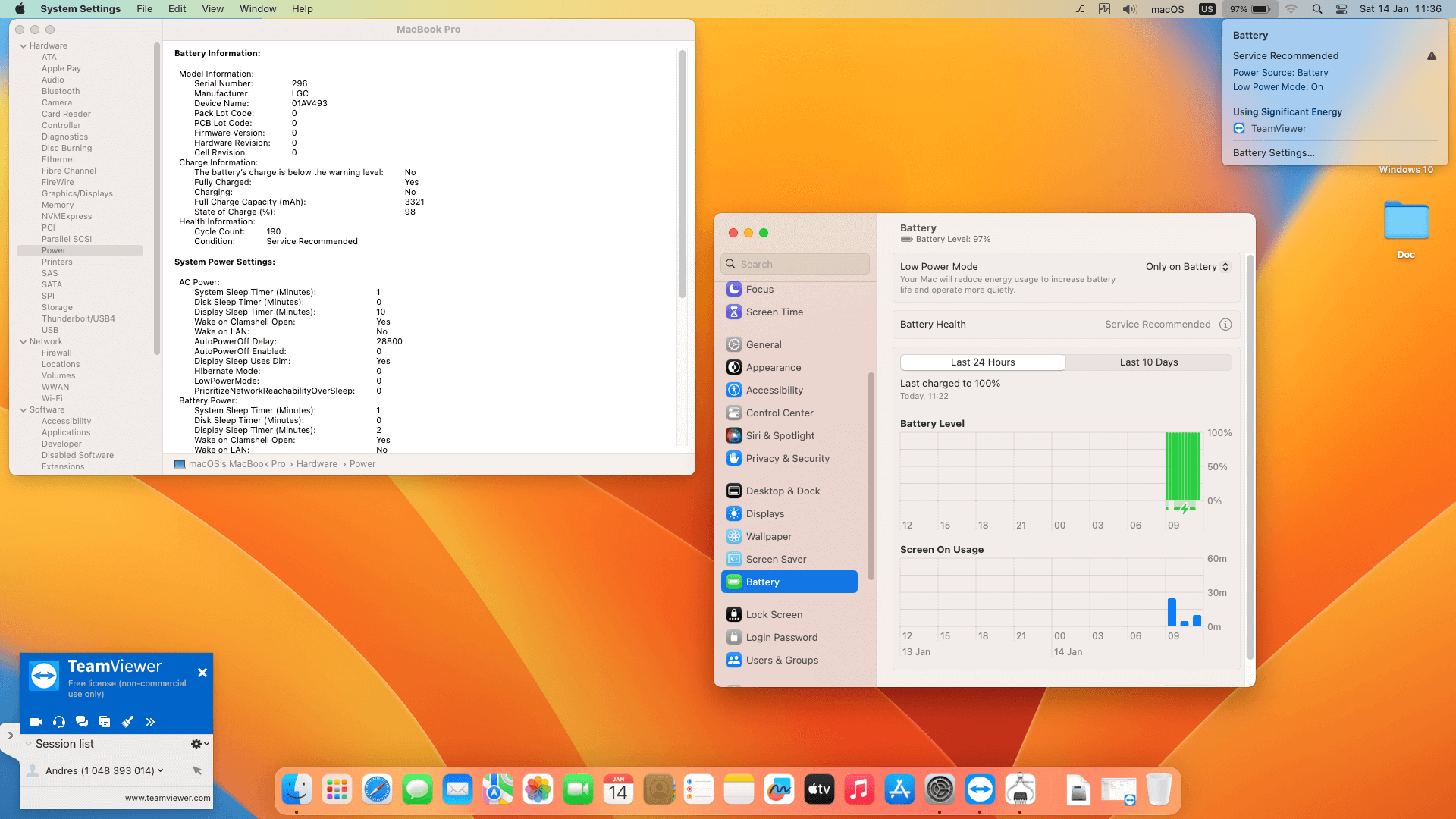Click Hardware in the System Information path bar
This screenshot has width=1456, height=819.
(x=317, y=464)
